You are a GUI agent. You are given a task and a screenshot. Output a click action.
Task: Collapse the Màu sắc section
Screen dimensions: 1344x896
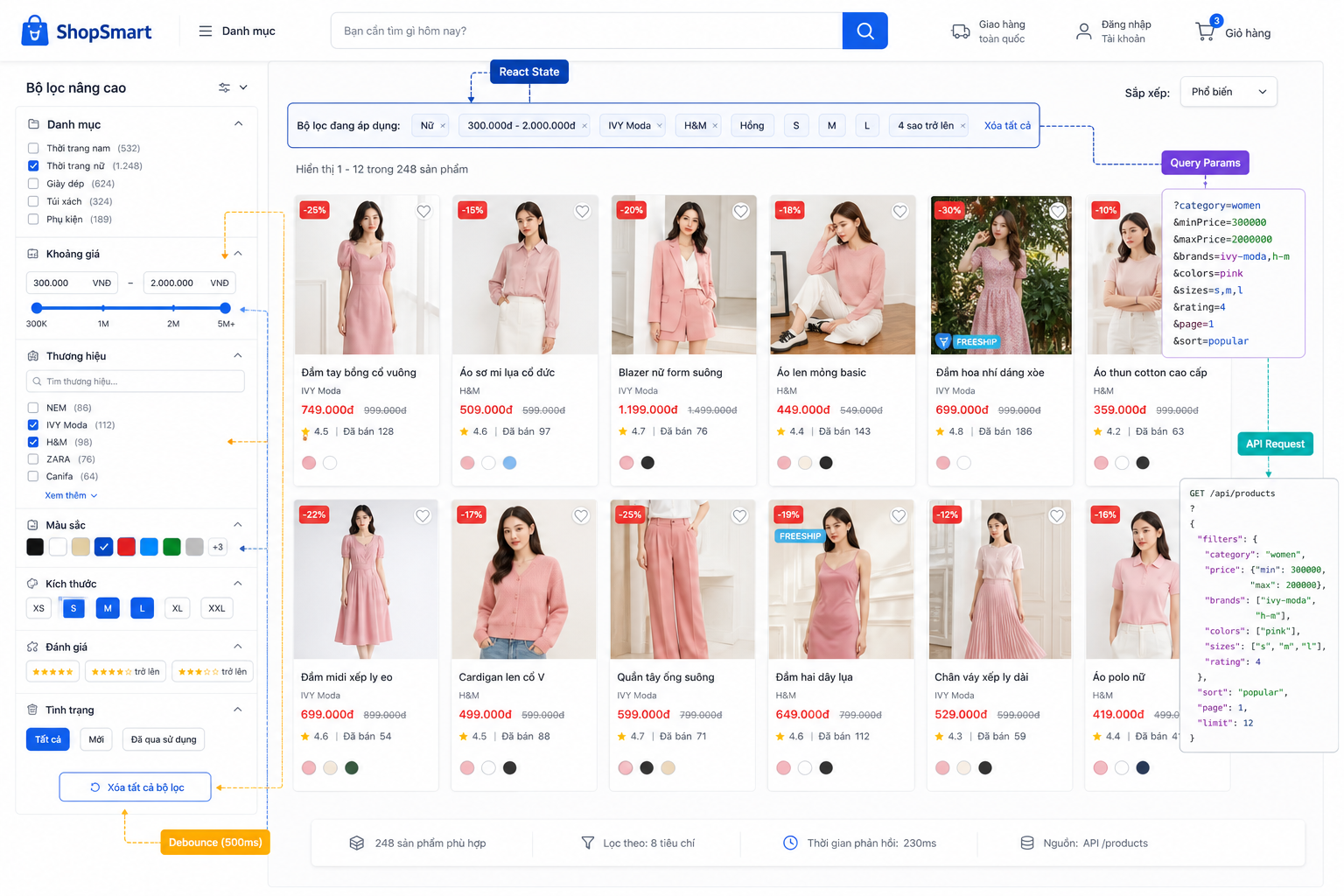(x=238, y=524)
